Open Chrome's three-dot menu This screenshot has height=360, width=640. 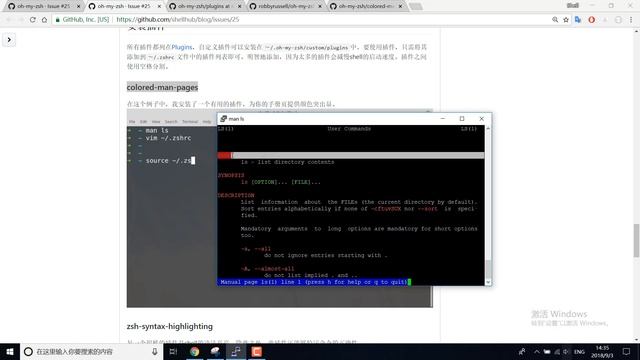(631, 20)
